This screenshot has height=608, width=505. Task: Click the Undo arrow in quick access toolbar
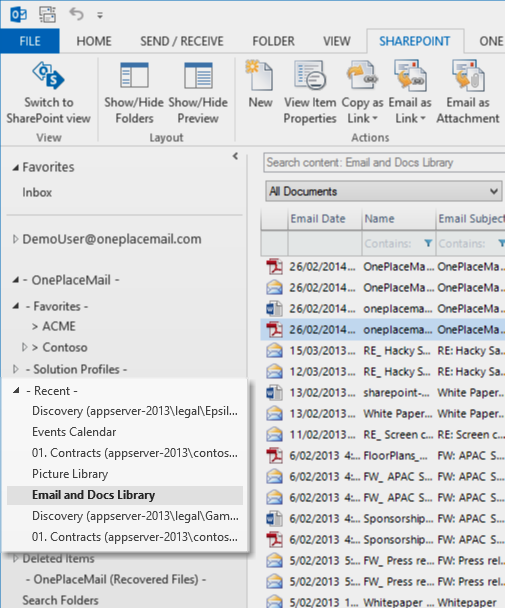76,14
